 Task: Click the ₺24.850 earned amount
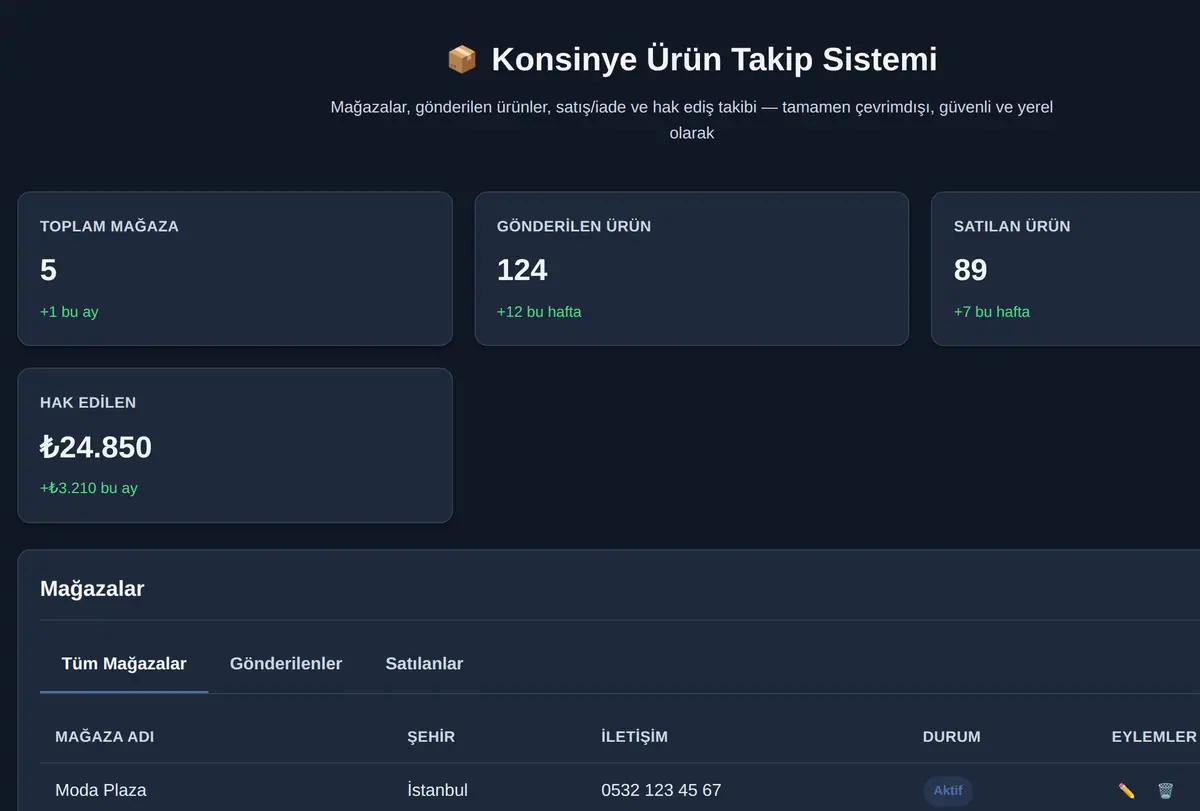(96, 447)
